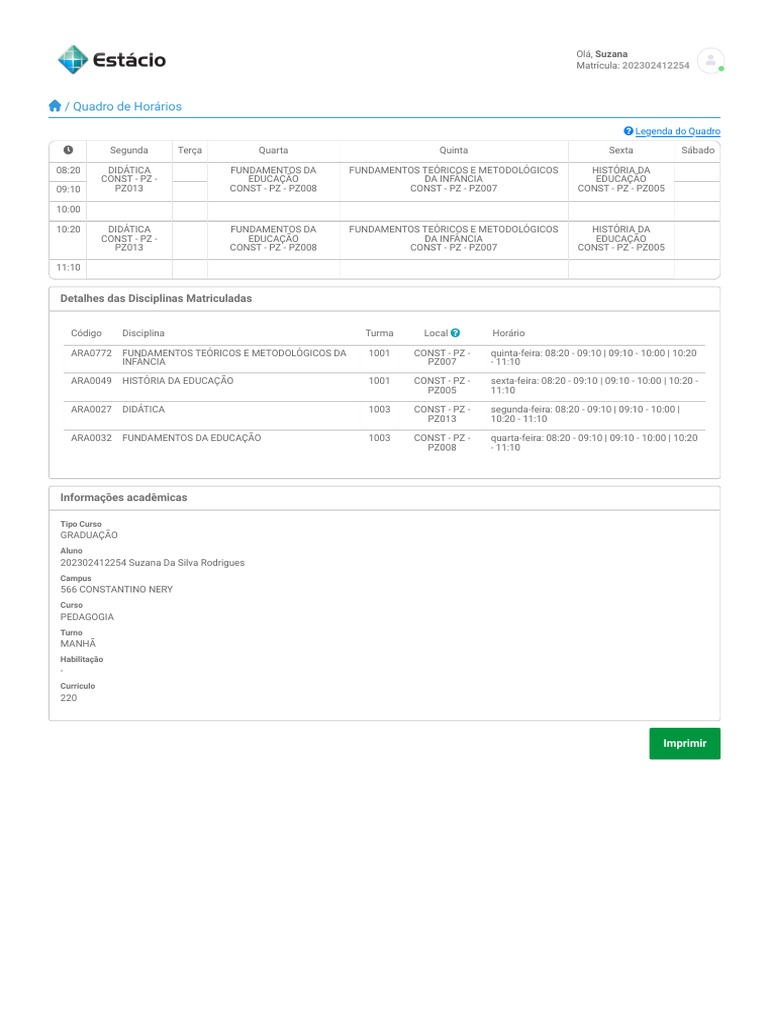The width and height of the screenshot is (768, 1024).
Task: Click location CONST - PZ - PZ005 in details
Action: click(x=442, y=385)
